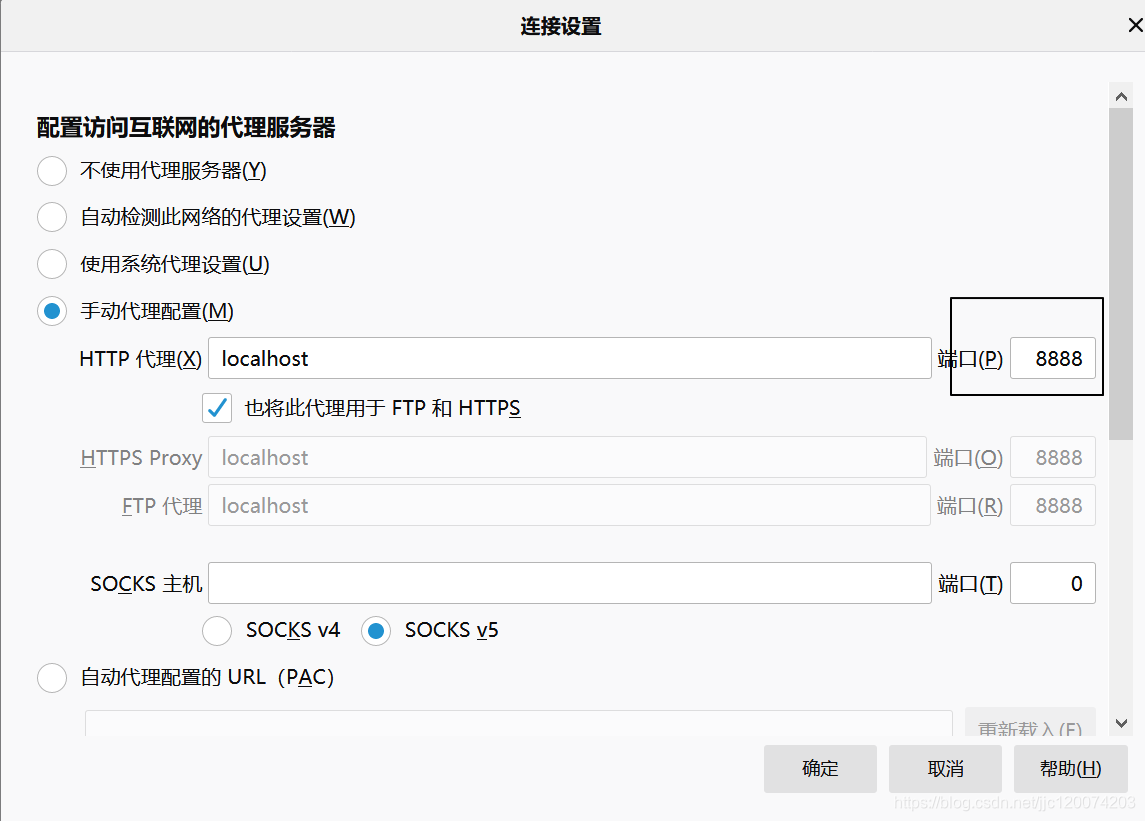Click the PAC URL input field
Screen dimensions: 1145x821
pyautogui.click(x=520, y=723)
